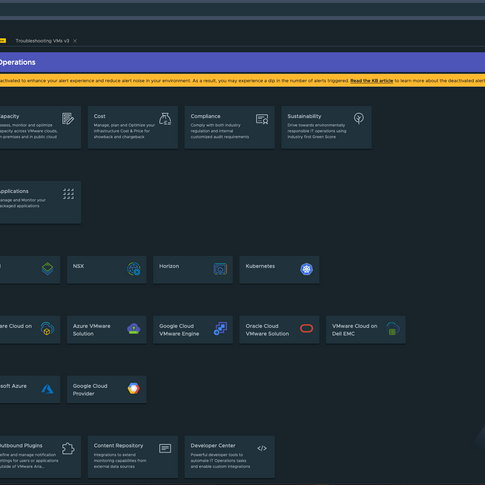This screenshot has width=485, height=485.
Task: Click the Operations banner heading
Action: point(17,62)
